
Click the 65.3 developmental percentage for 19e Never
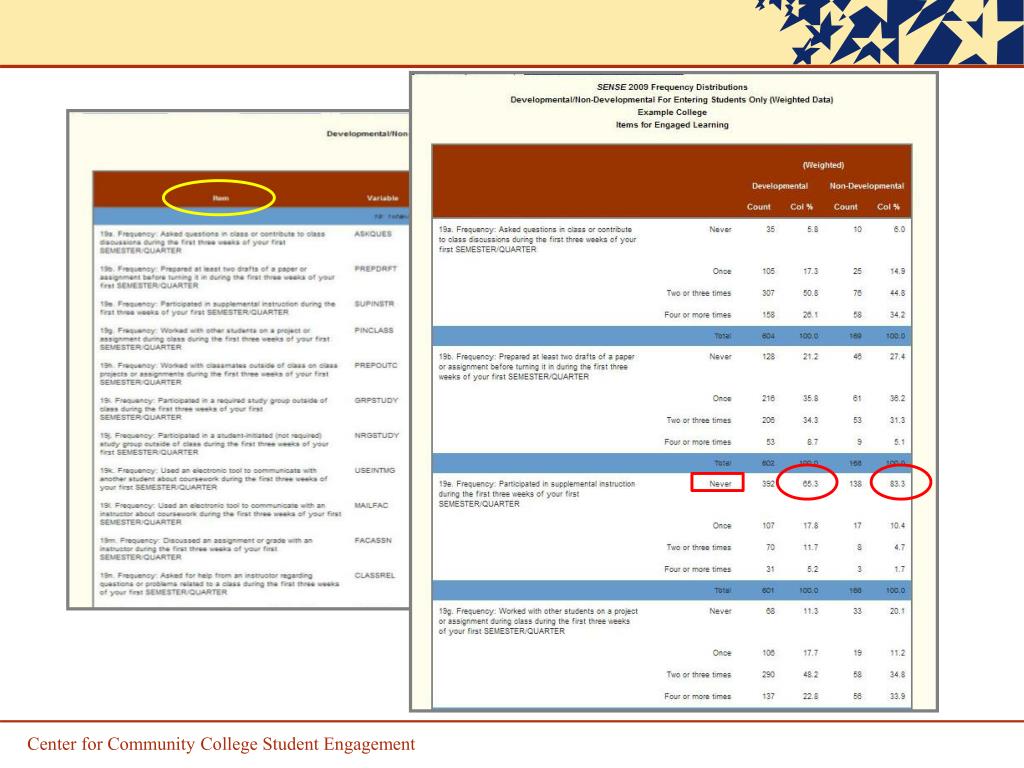tap(810, 484)
